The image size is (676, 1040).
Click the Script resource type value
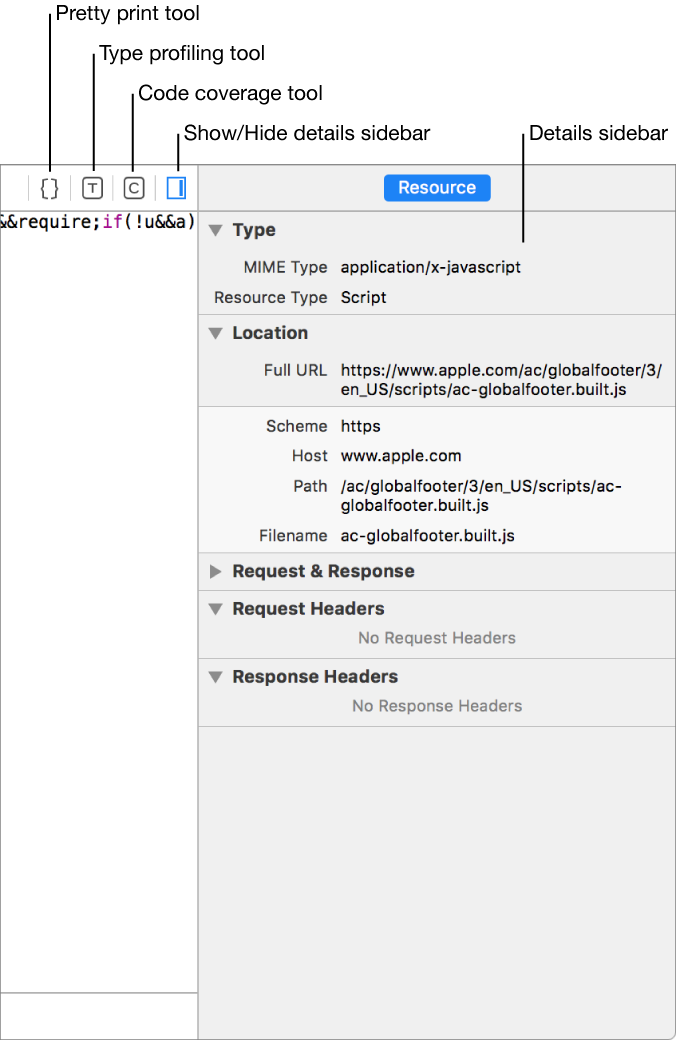[x=363, y=297]
